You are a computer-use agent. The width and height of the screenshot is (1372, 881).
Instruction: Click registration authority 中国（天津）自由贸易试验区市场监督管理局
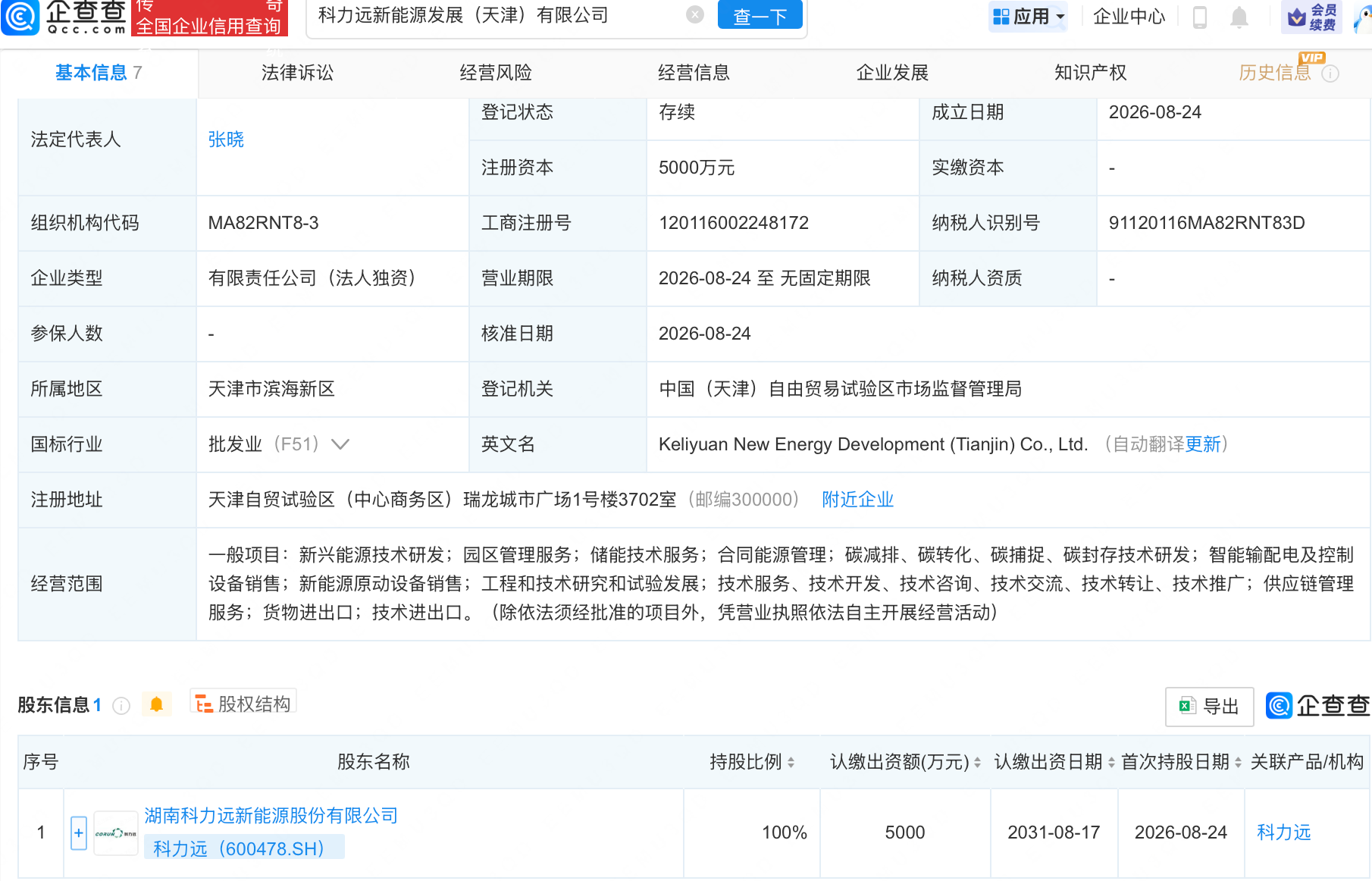point(840,389)
